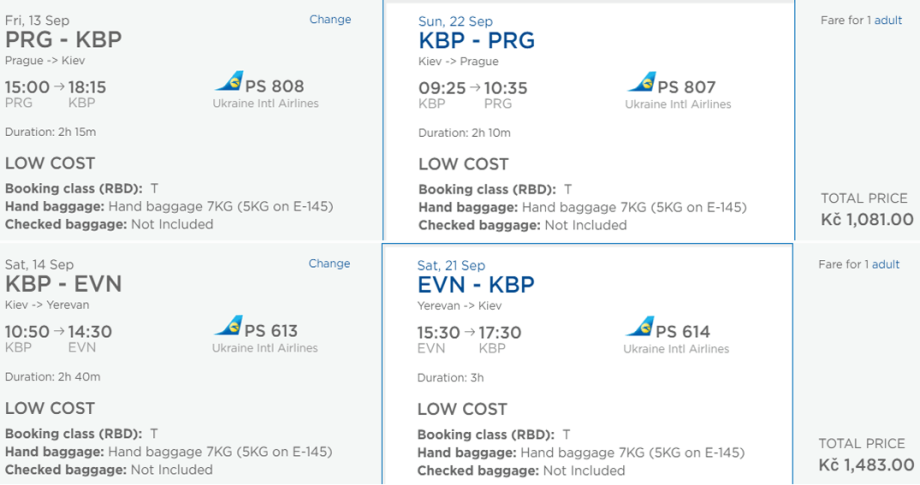Click Sat, 21 Sep date label
Image resolution: width=920 pixels, height=485 pixels.
[451, 265]
